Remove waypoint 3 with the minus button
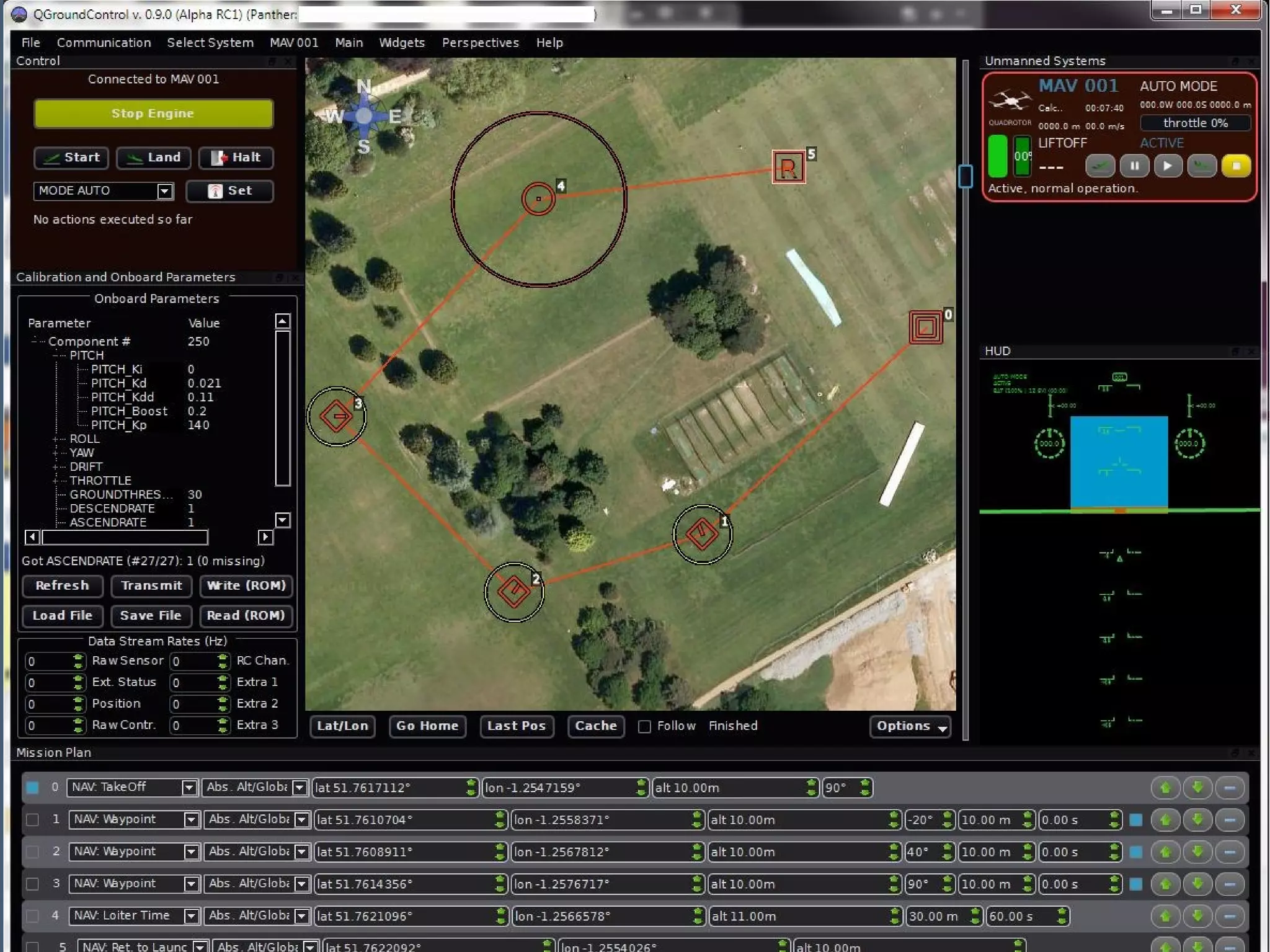This screenshot has height=952, width=1270. pyautogui.click(x=1230, y=884)
